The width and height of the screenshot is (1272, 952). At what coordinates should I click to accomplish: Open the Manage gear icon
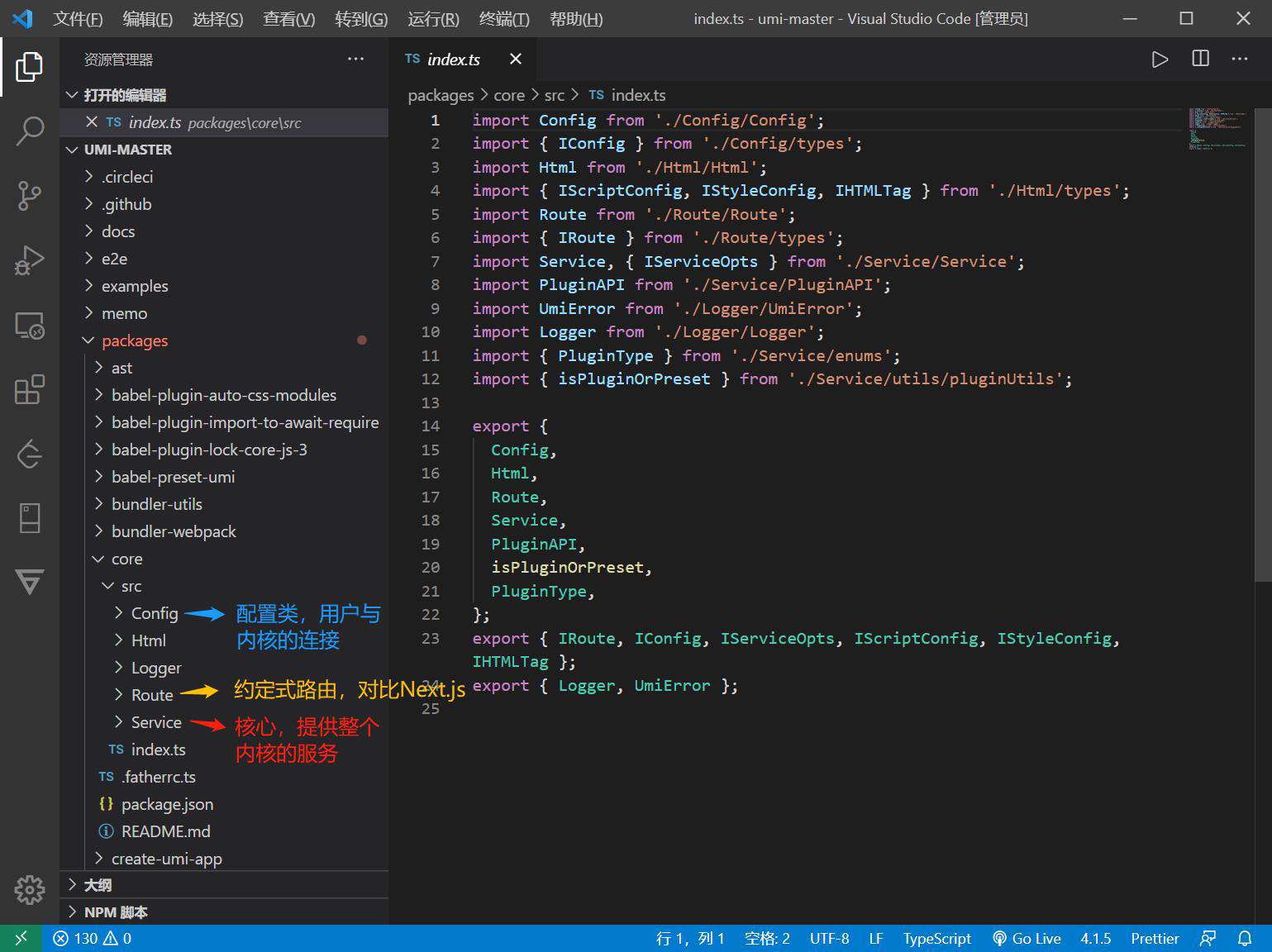29,890
